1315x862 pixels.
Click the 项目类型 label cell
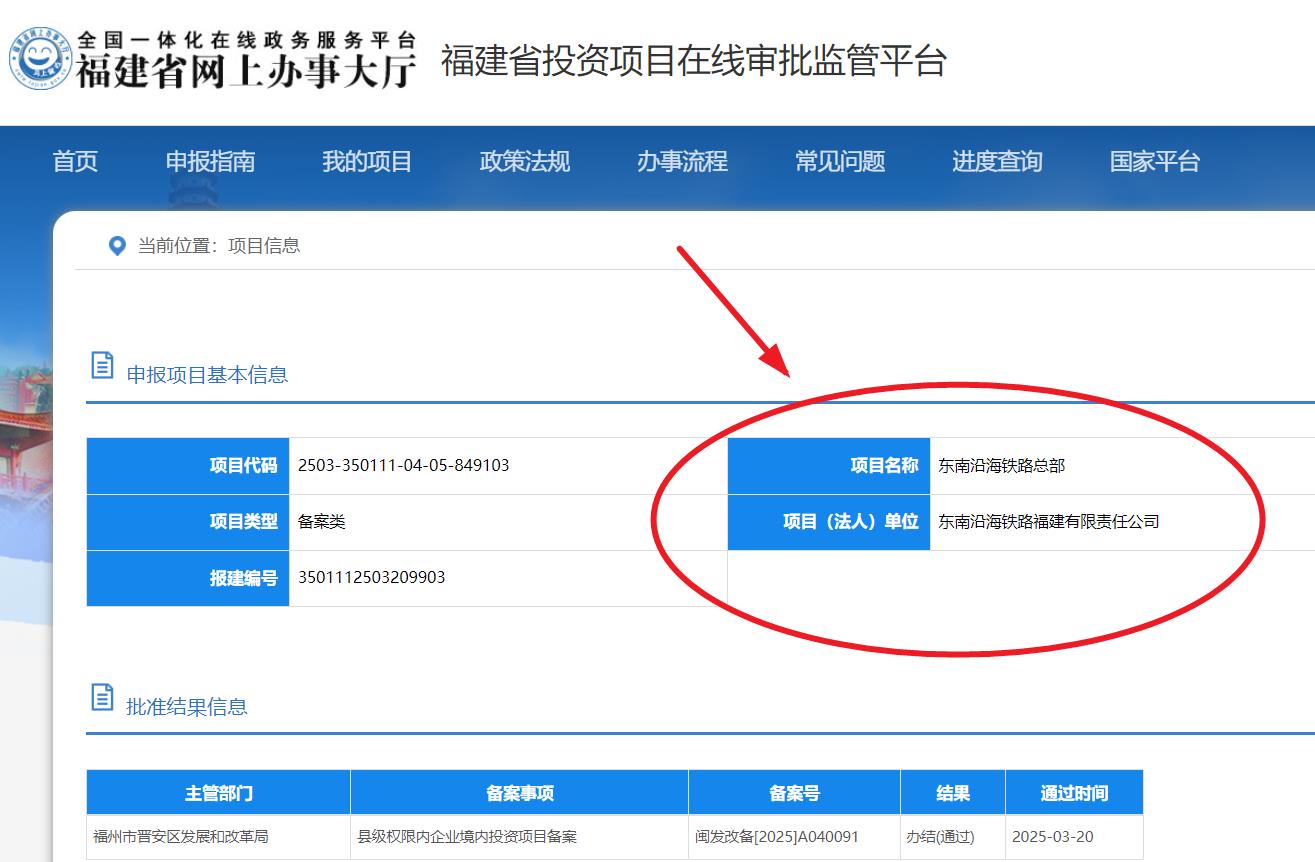tap(188, 521)
